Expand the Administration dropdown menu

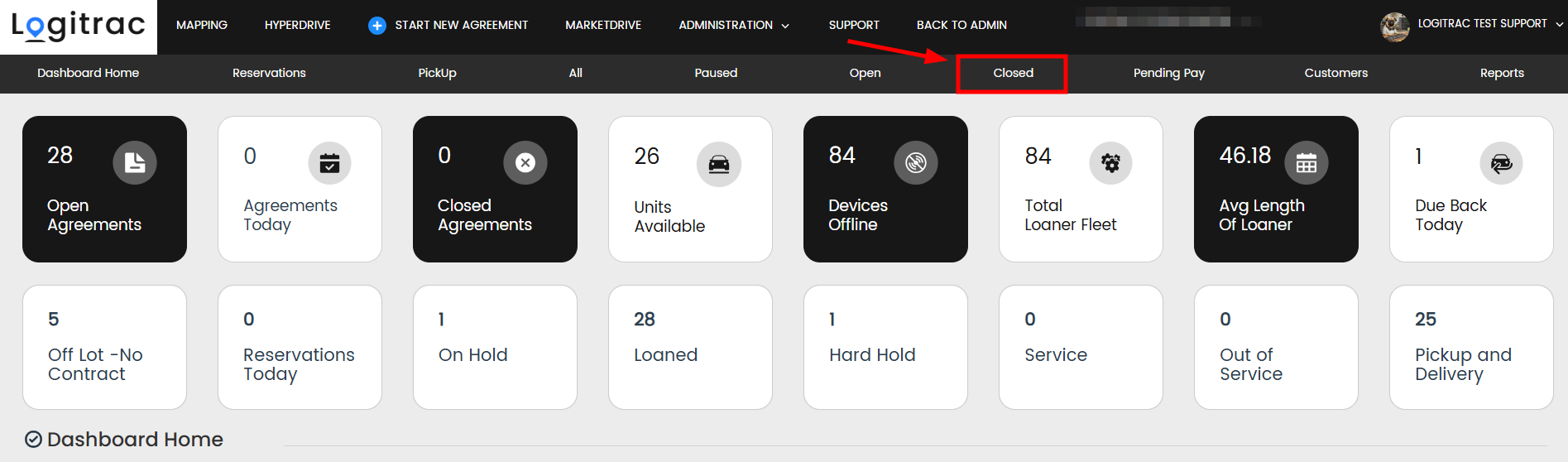click(733, 26)
